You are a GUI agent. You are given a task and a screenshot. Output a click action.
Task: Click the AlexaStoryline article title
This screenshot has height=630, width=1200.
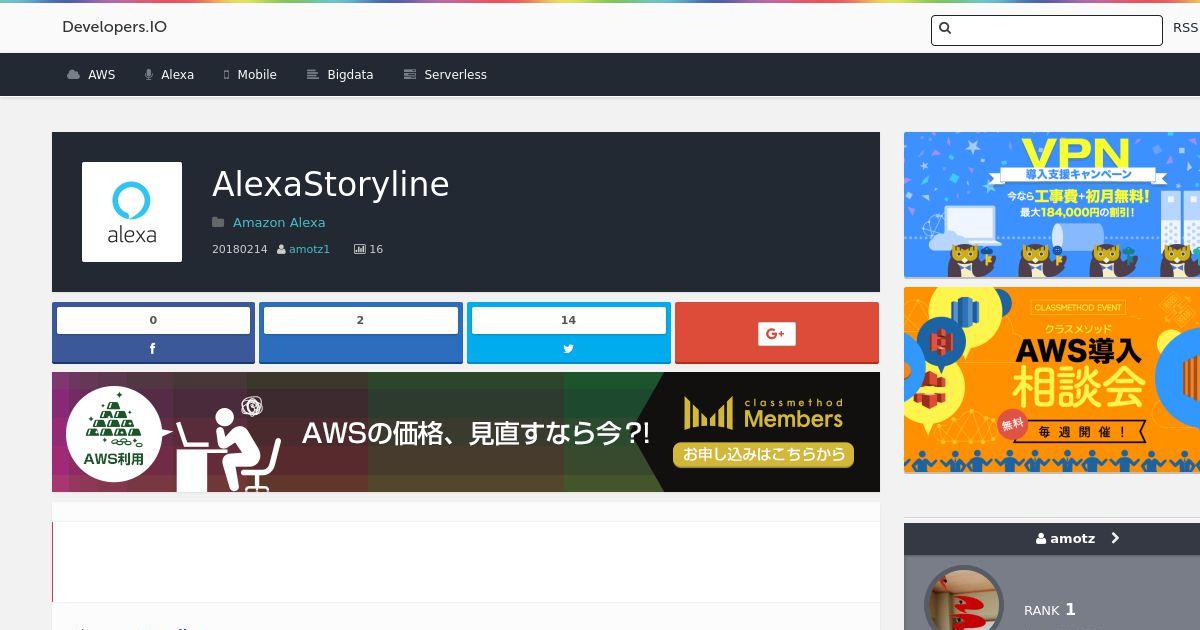[x=330, y=184]
